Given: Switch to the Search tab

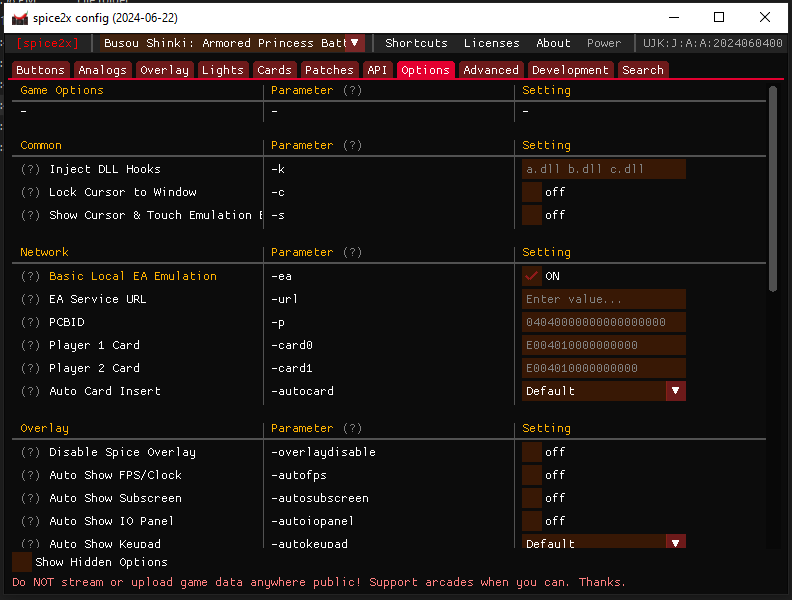Looking at the screenshot, I should coord(643,70).
